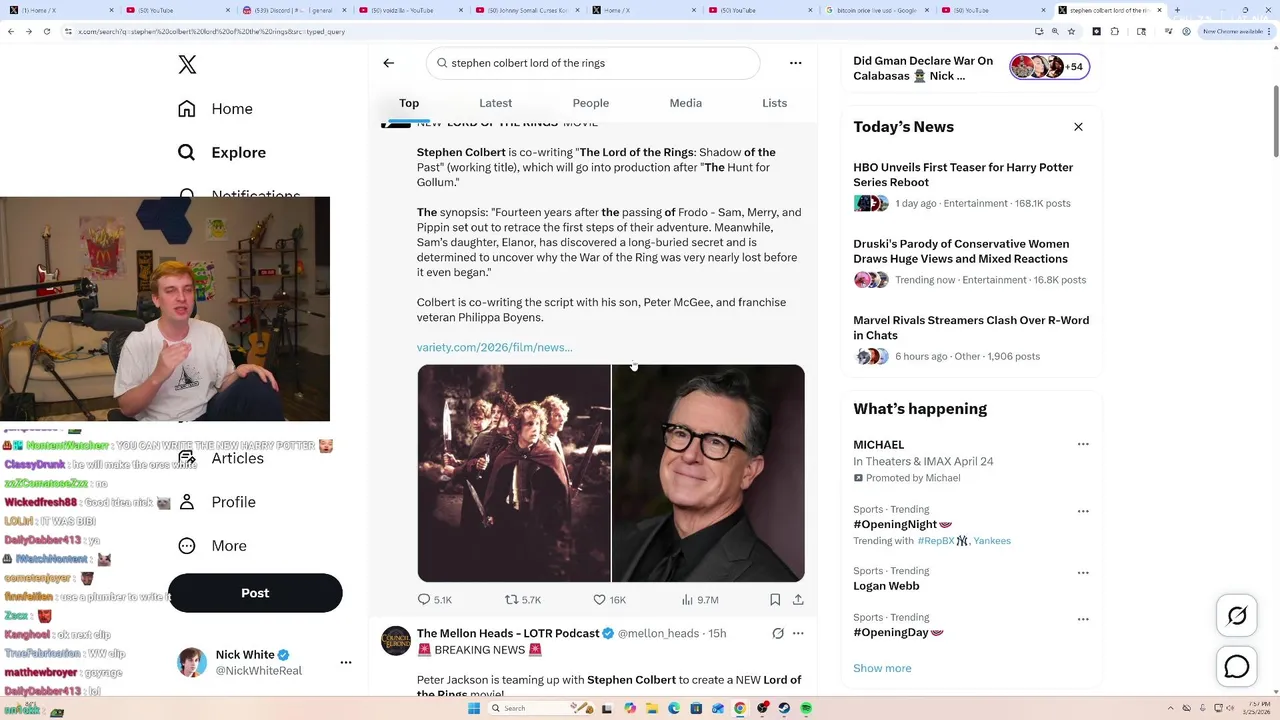Open more options on Mellon Heads post

[x=798, y=633]
